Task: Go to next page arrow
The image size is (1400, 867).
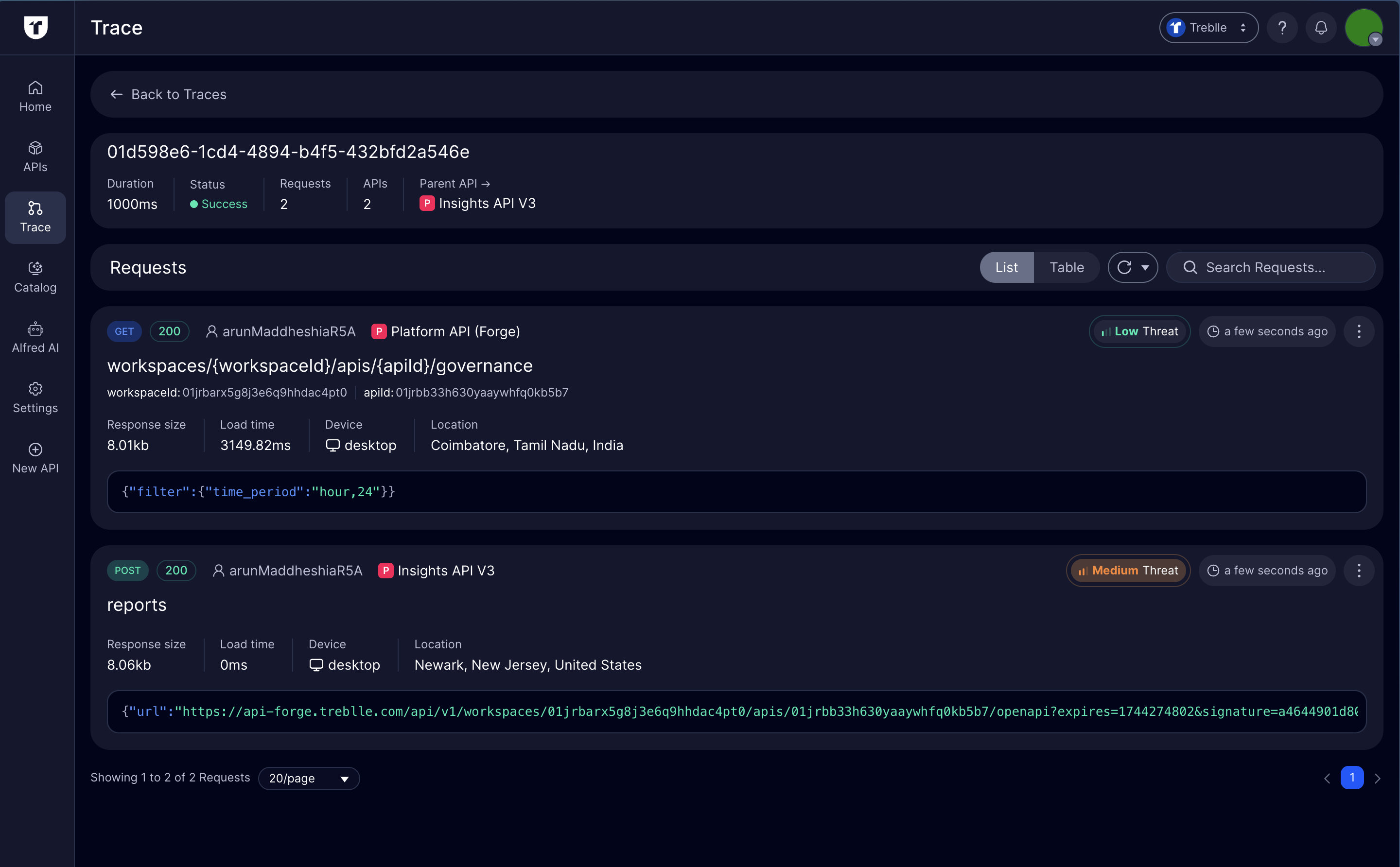Action: click(x=1377, y=778)
